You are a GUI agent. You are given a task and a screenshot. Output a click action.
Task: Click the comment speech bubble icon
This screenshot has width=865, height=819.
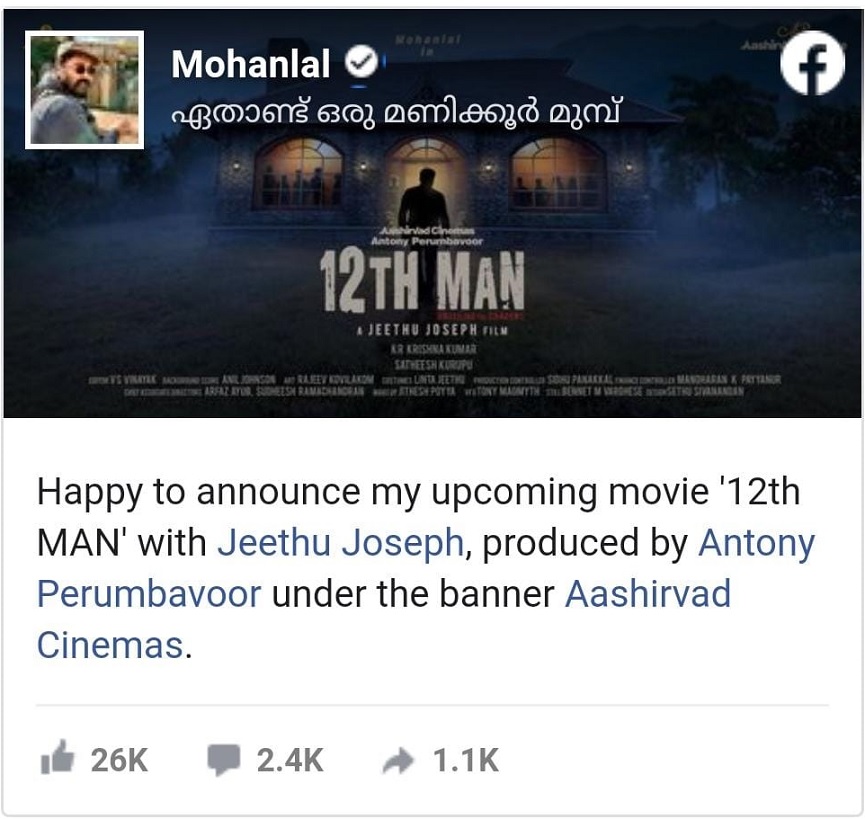223,759
